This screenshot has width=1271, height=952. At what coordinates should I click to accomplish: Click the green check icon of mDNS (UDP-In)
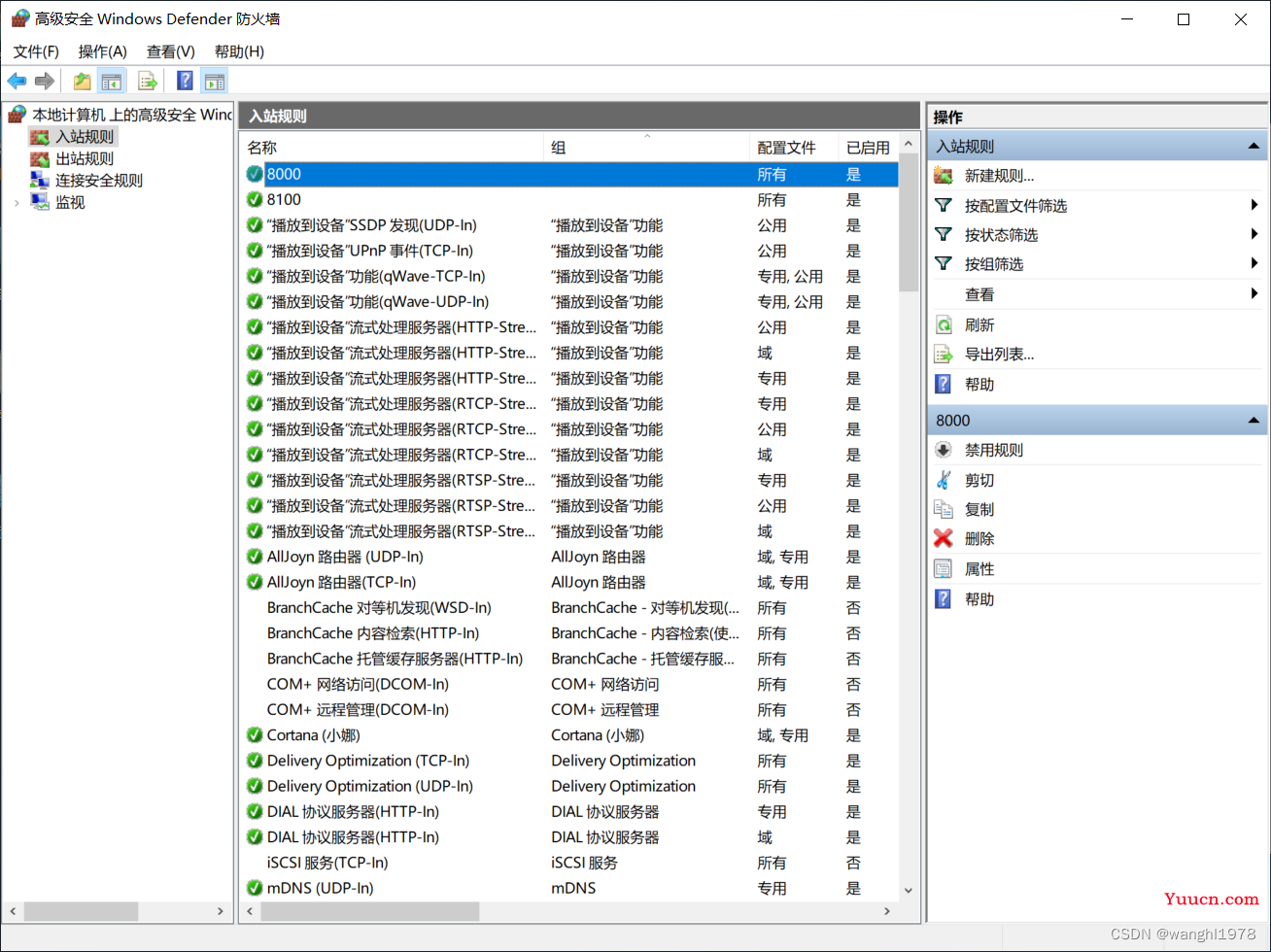pyautogui.click(x=255, y=888)
